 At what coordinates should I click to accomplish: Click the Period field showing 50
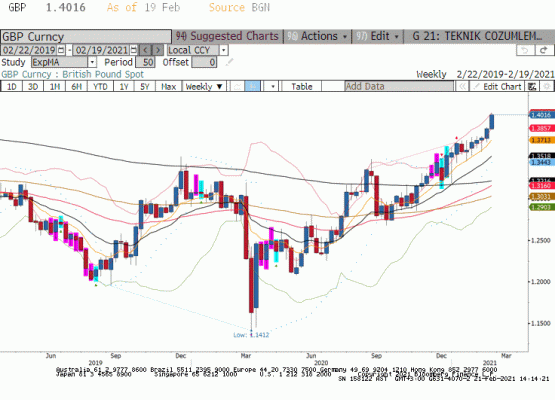point(145,62)
